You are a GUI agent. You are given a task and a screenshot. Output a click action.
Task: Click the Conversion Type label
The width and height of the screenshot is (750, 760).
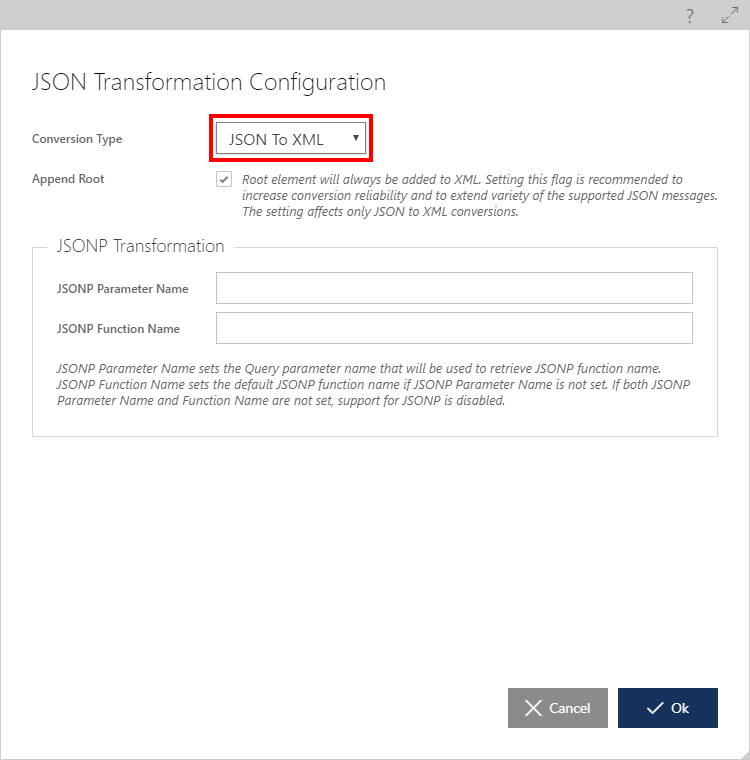[77, 139]
